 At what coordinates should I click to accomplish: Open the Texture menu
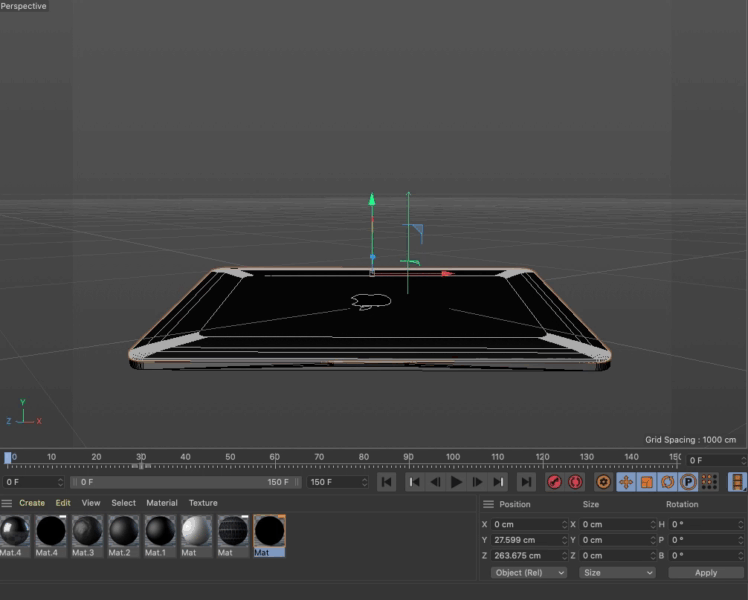click(203, 503)
